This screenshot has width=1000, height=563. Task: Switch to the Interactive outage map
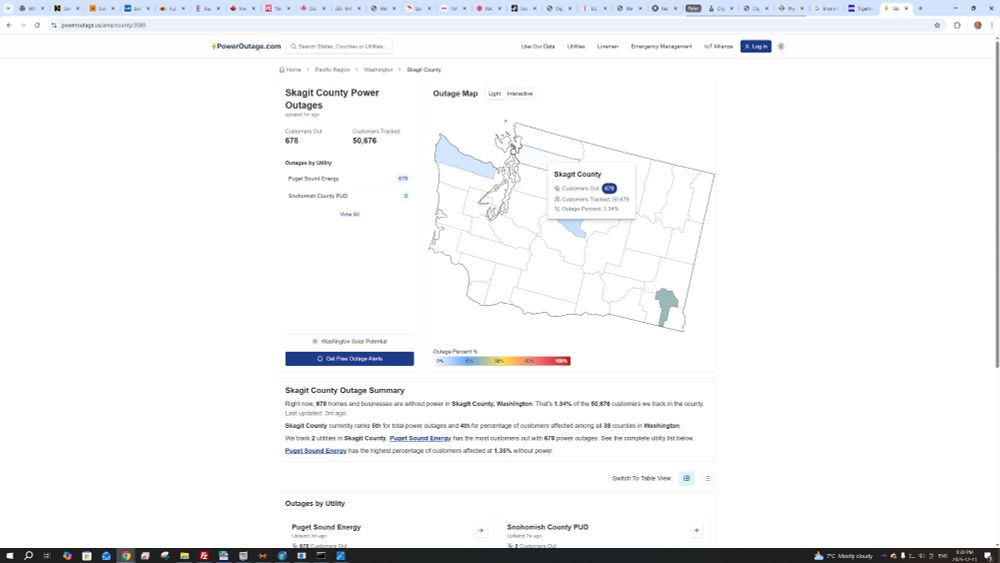coord(520,94)
